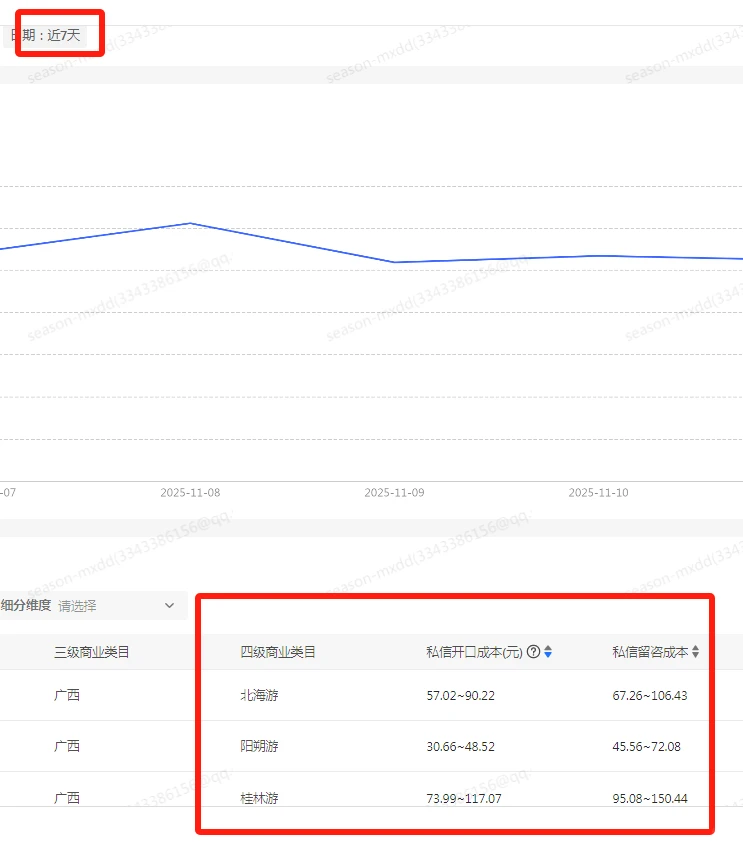Image resolution: width=743 pixels, height=844 pixels.
Task: Click the line chart point at 2025-11-09
Action: click(x=394, y=262)
